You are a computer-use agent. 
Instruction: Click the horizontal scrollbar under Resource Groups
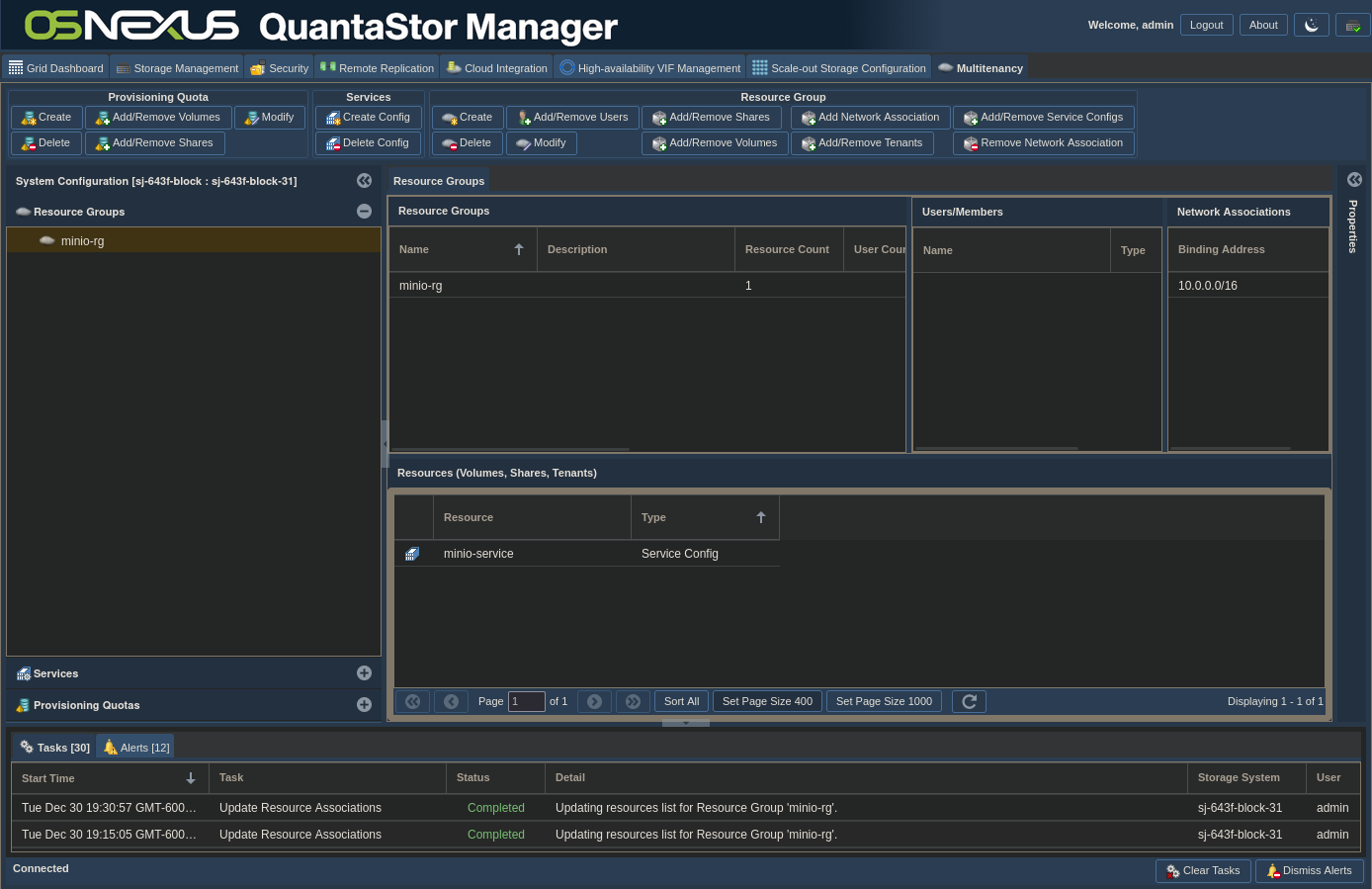click(x=512, y=449)
